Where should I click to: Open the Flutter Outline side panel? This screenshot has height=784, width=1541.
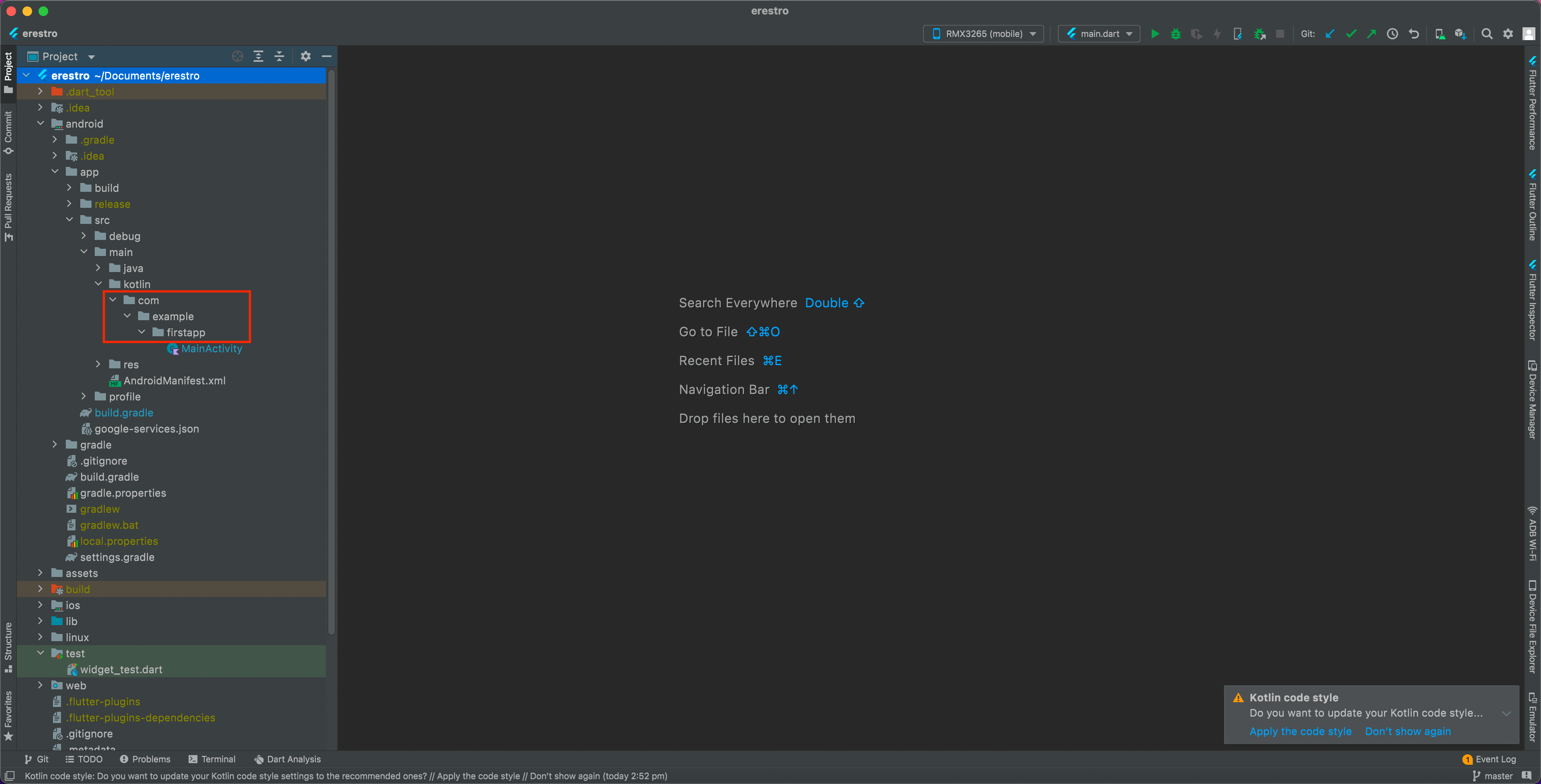click(x=1532, y=205)
